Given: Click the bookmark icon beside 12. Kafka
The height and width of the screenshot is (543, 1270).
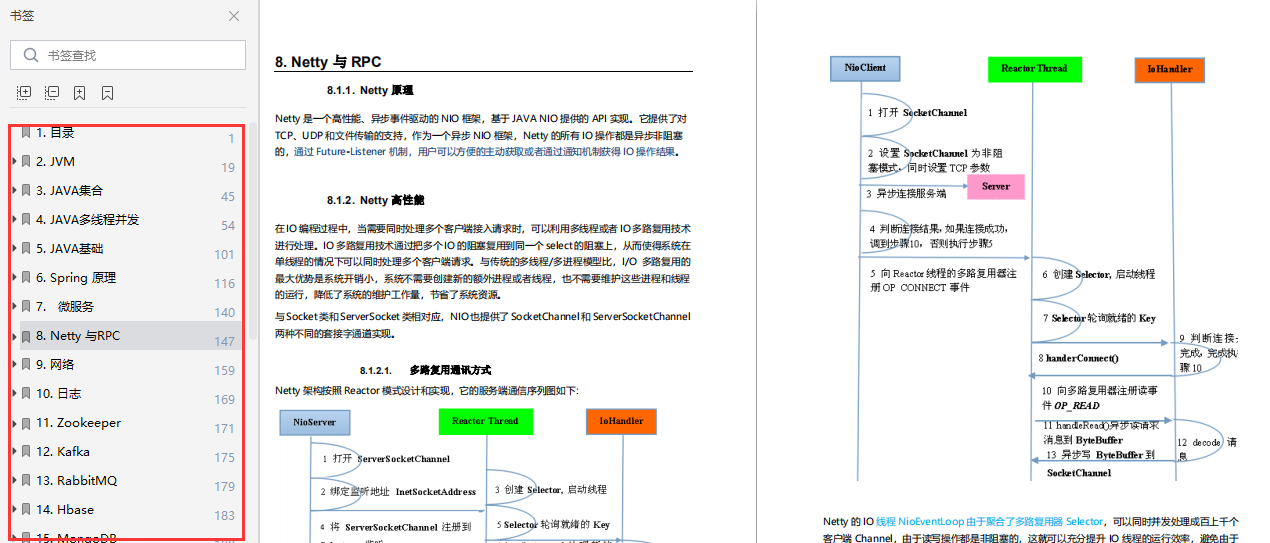Looking at the screenshot, I should pos(26,452).
